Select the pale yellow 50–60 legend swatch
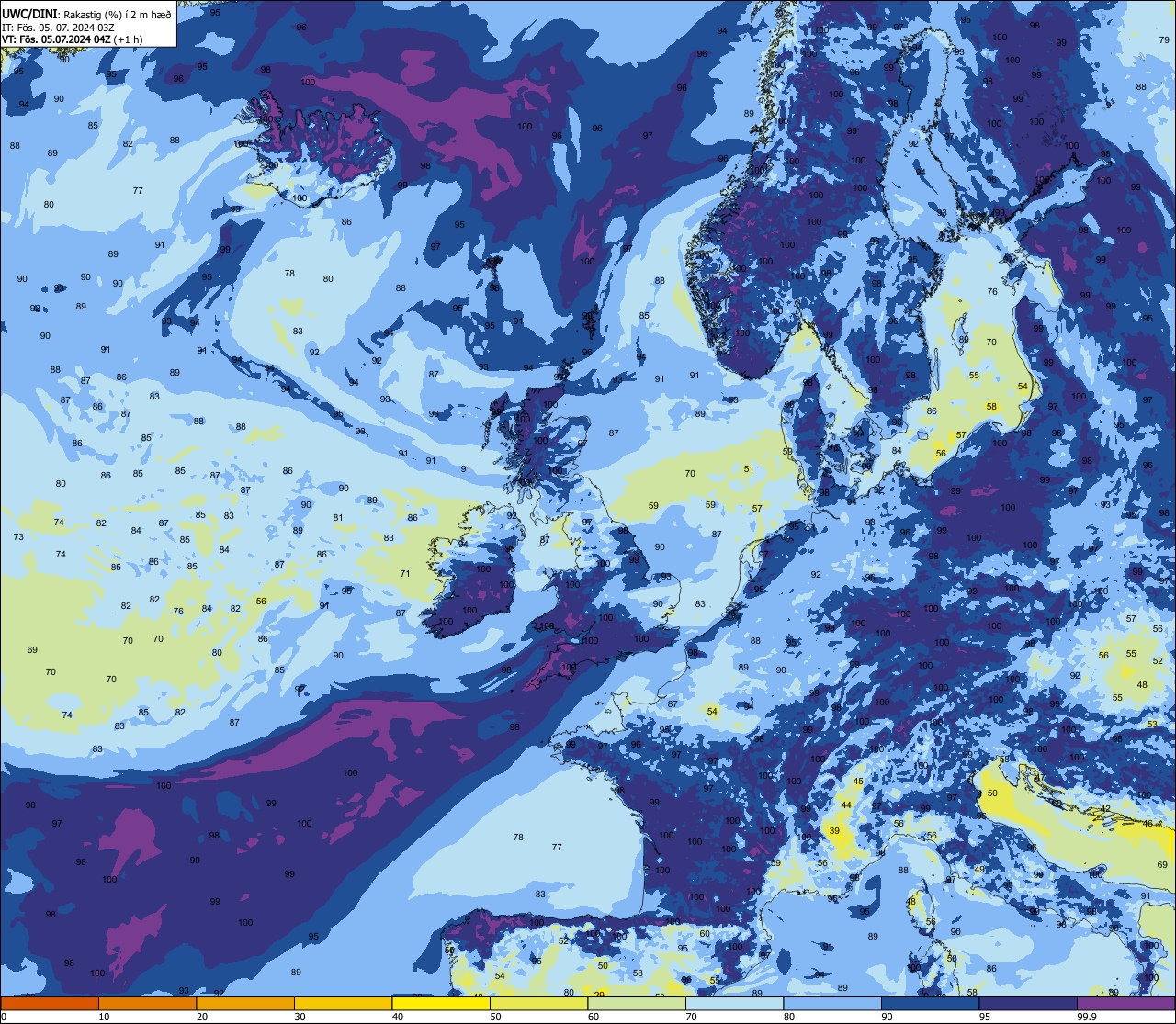This screenshot has height=1024, width=1176. [x=538, y=1004]
